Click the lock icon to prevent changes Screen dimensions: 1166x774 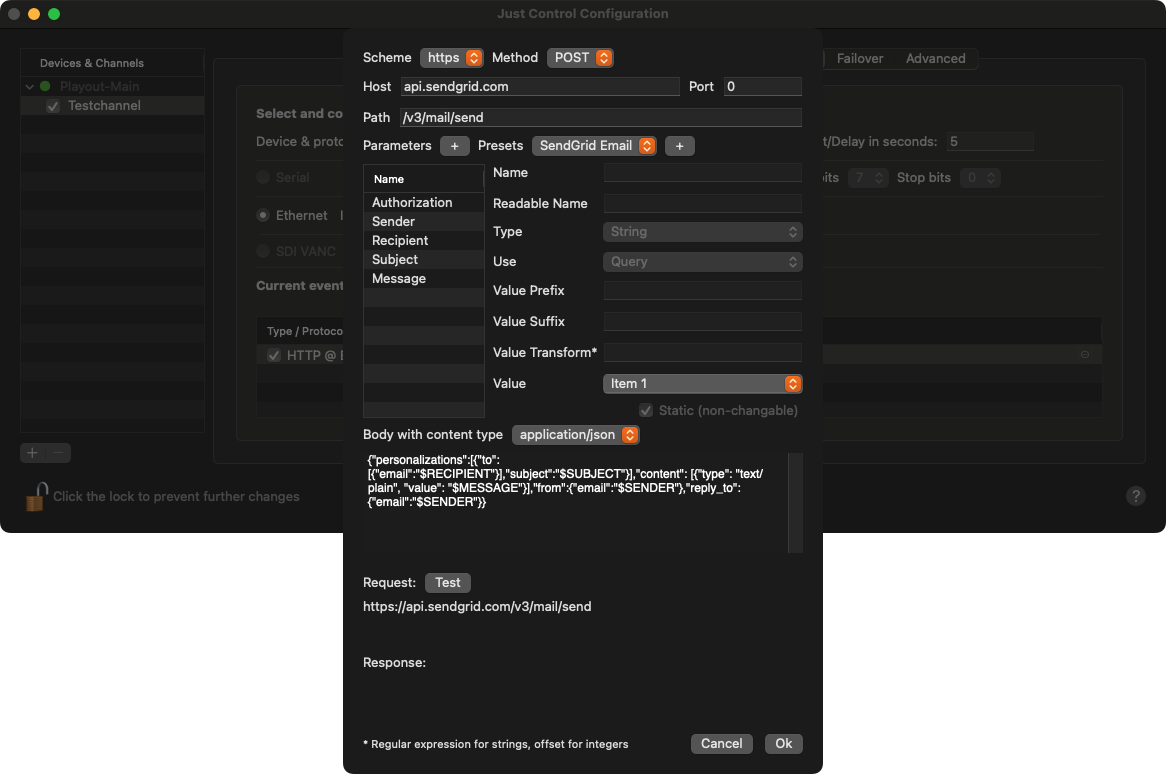[36, 497]
